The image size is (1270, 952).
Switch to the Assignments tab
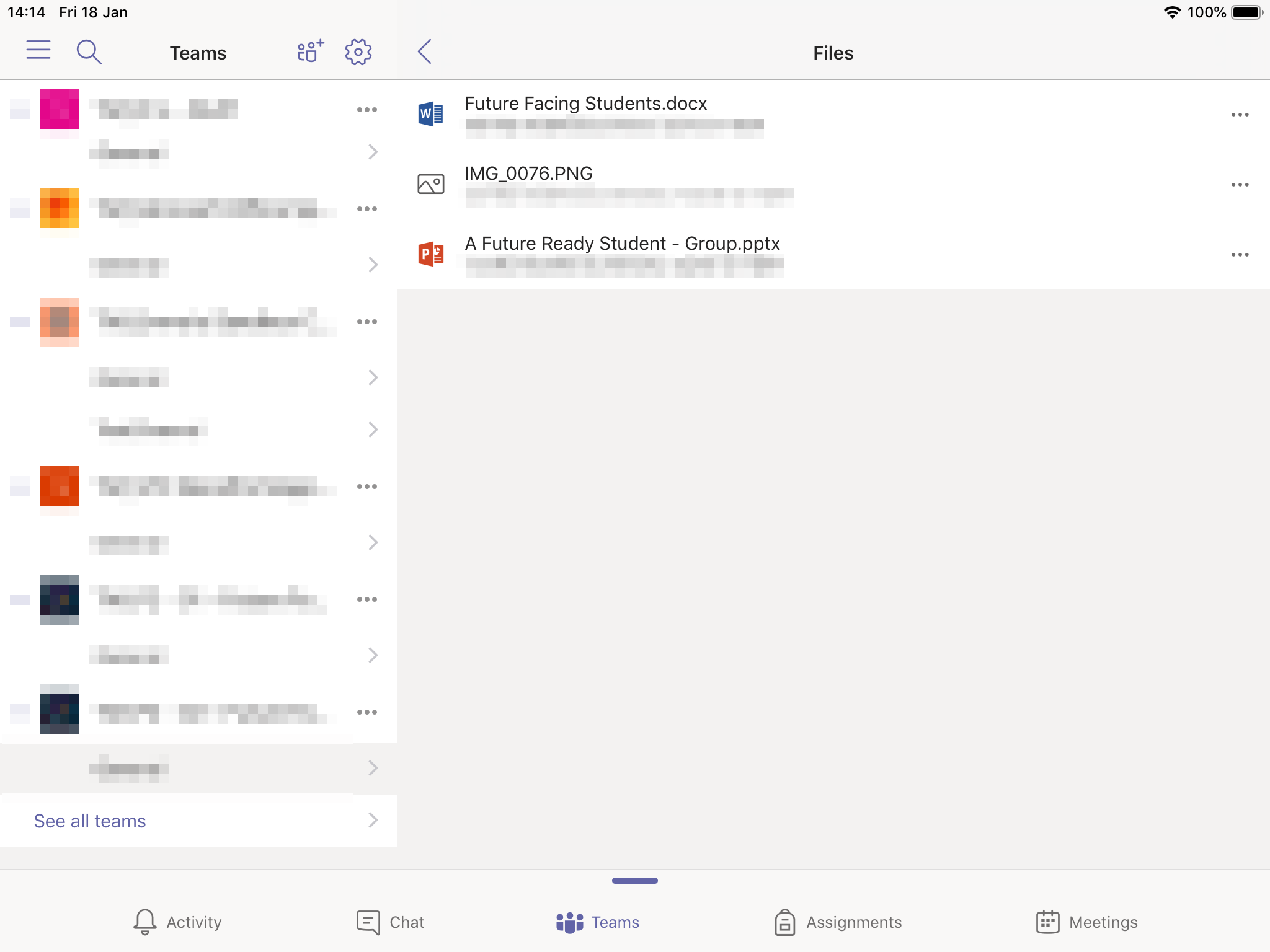[838, 922]
